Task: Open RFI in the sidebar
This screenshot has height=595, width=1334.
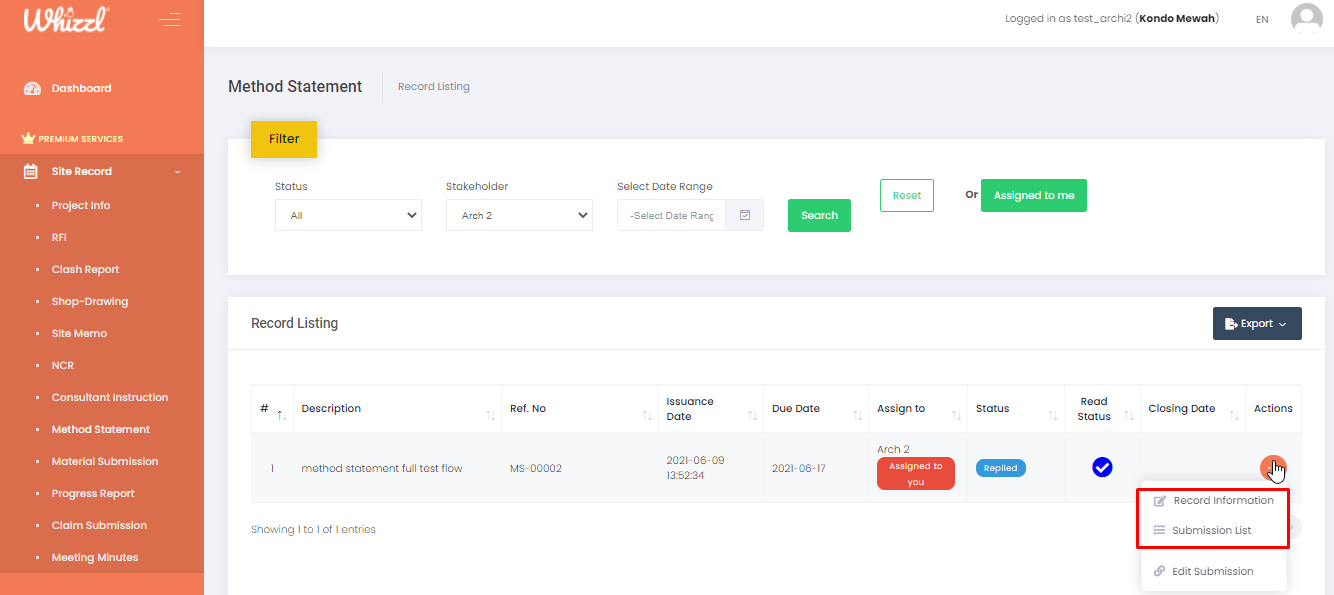Action: (59, 237)
